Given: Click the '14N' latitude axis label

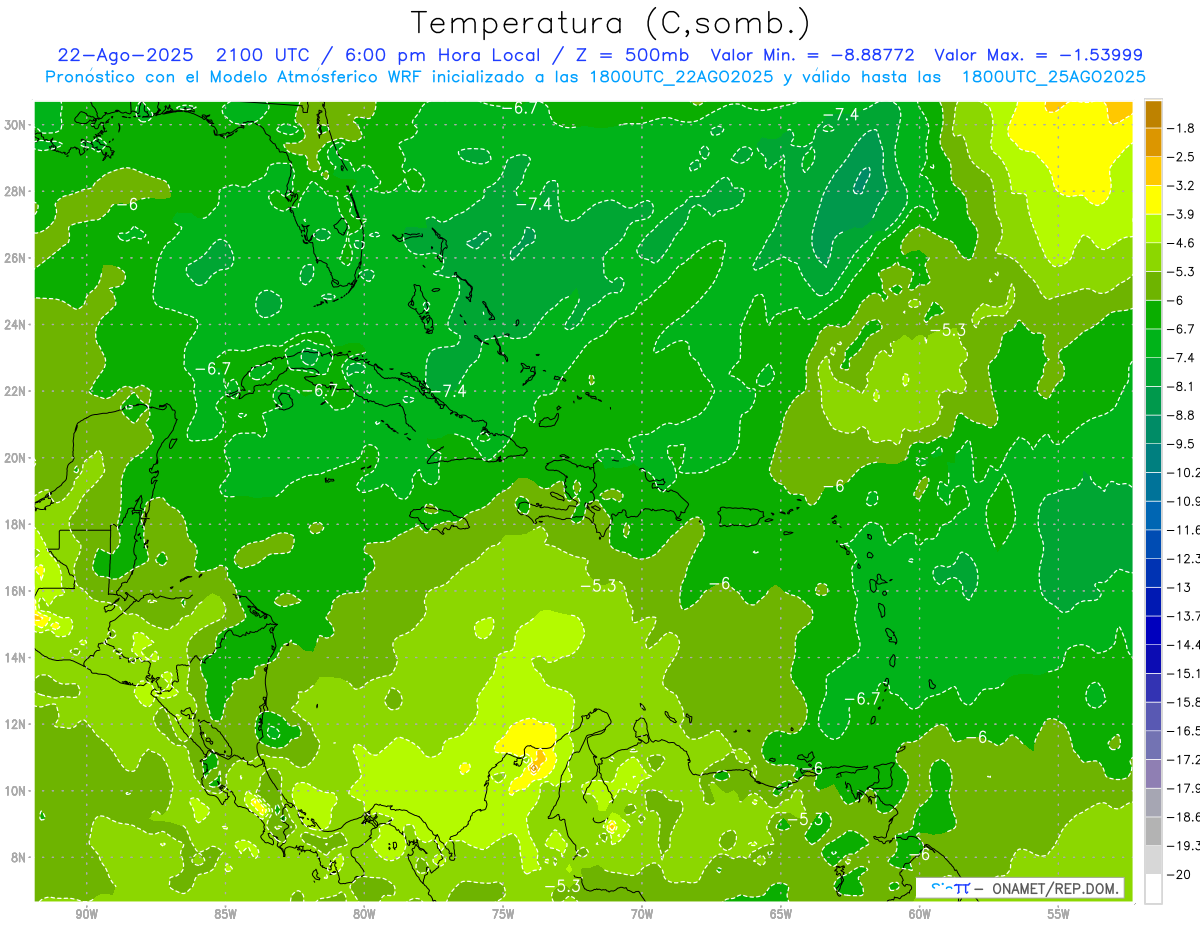Looking at the screenshot, I should click(x=17, y=657).
